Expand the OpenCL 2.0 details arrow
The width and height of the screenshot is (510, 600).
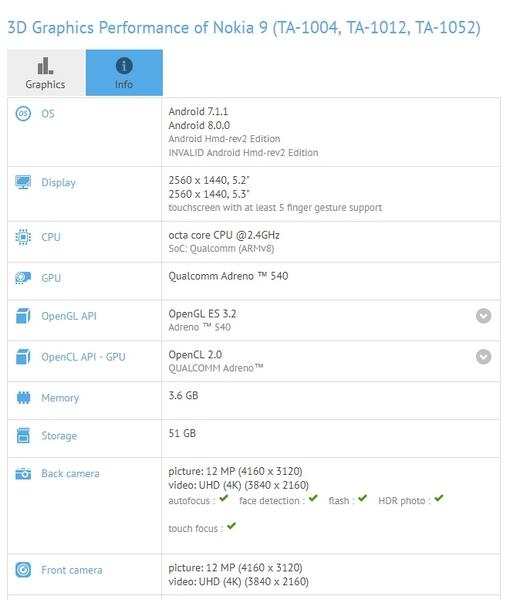(484, 357)
